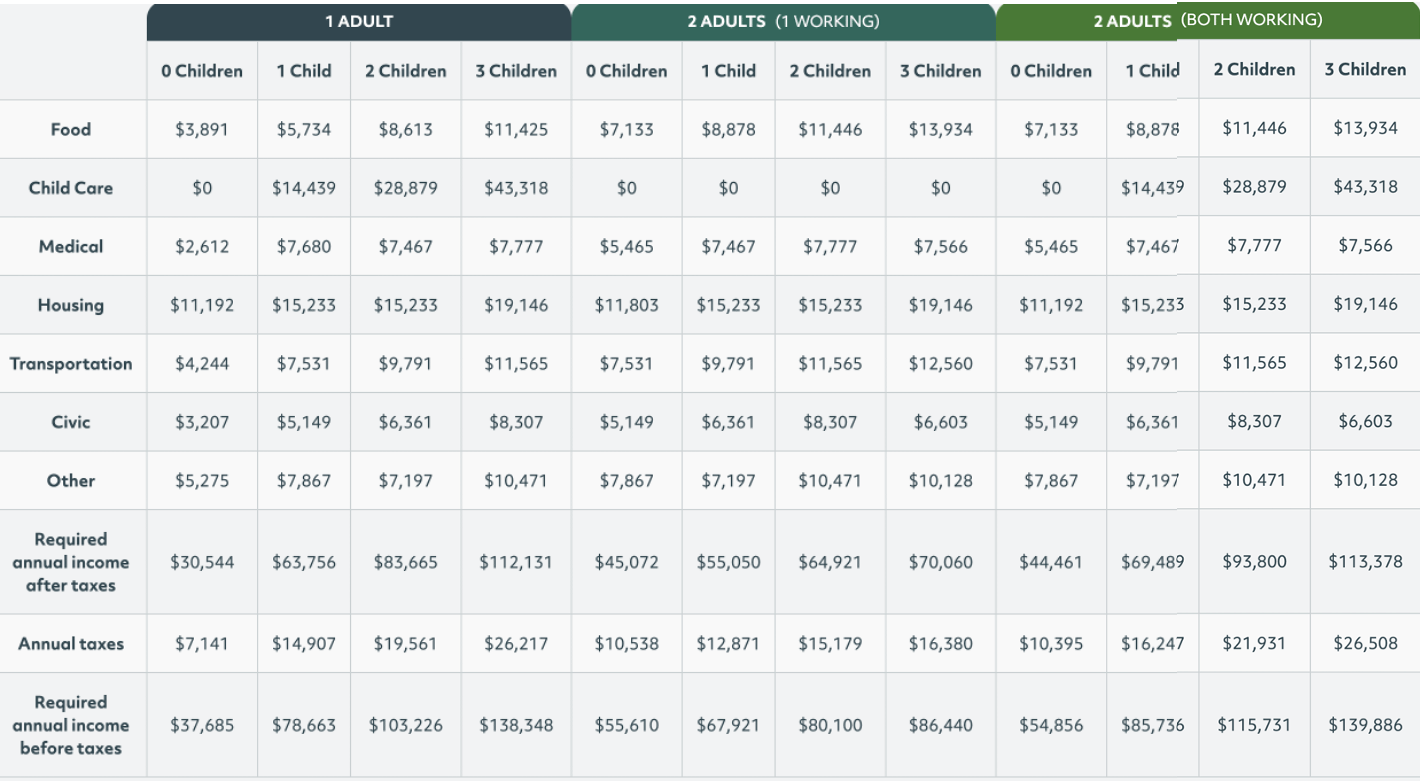Screen dimensions: 1420x782
Task: Click the $37,685 income before taxes cell
Action: (x=202, y=725)
